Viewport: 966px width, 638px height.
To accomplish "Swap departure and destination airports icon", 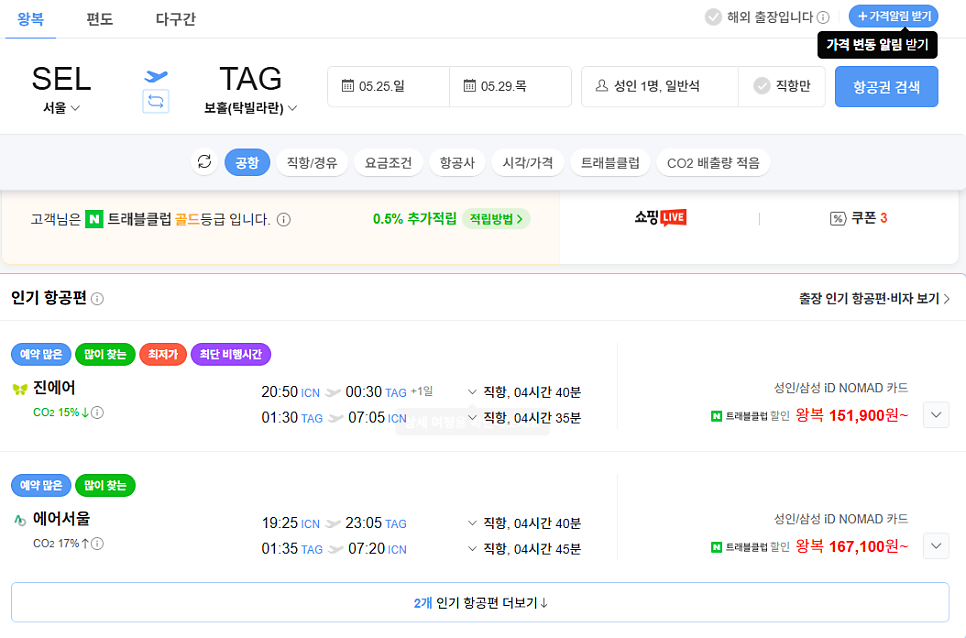I will coord(155,101).
